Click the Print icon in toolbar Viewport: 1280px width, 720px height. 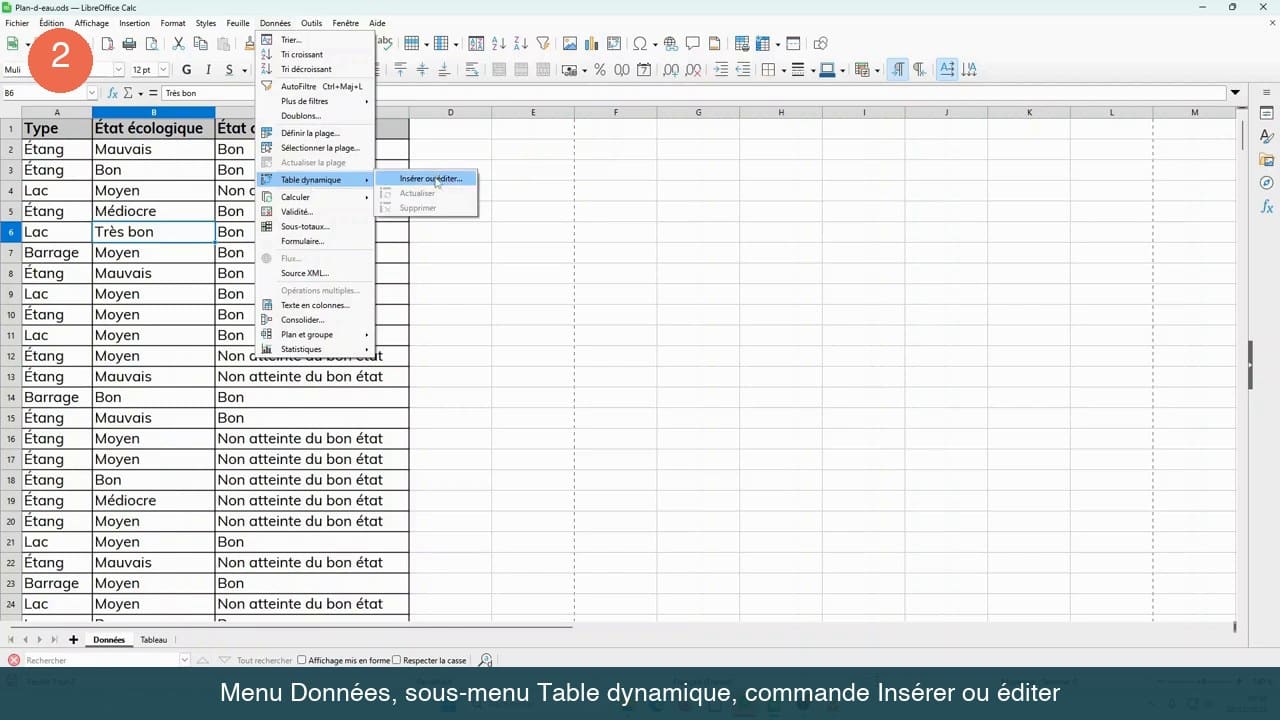tap(129, 44)
